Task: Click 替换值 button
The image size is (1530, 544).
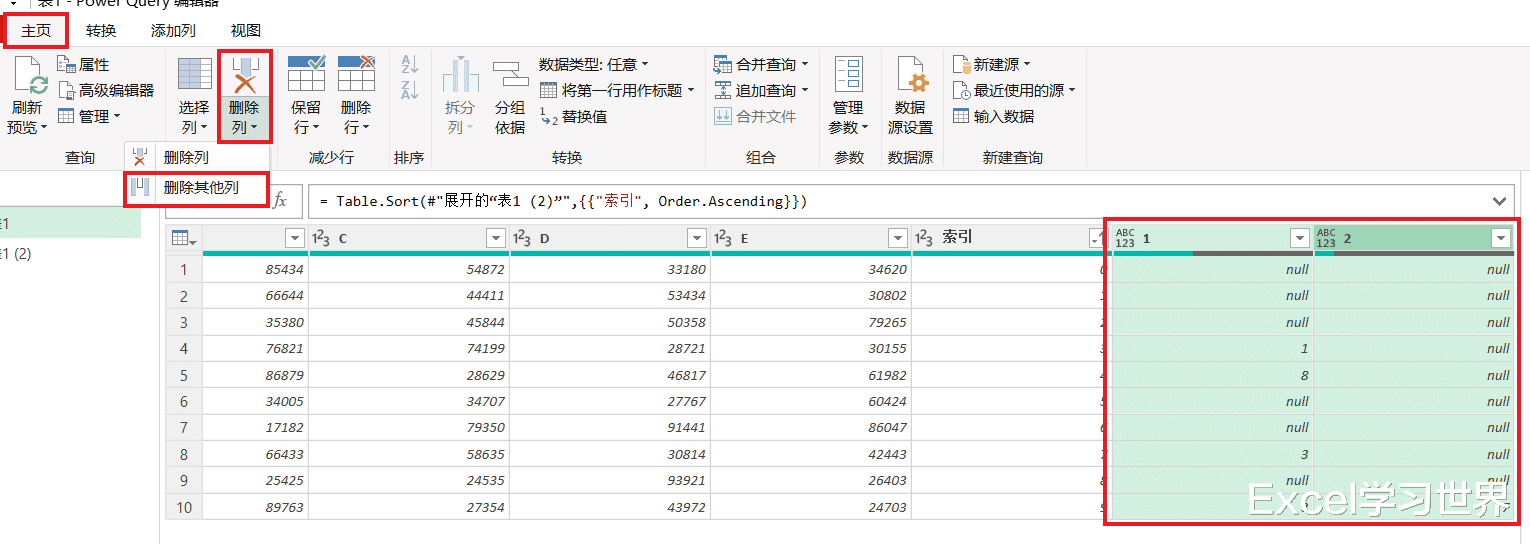Action: coord(573,117)
